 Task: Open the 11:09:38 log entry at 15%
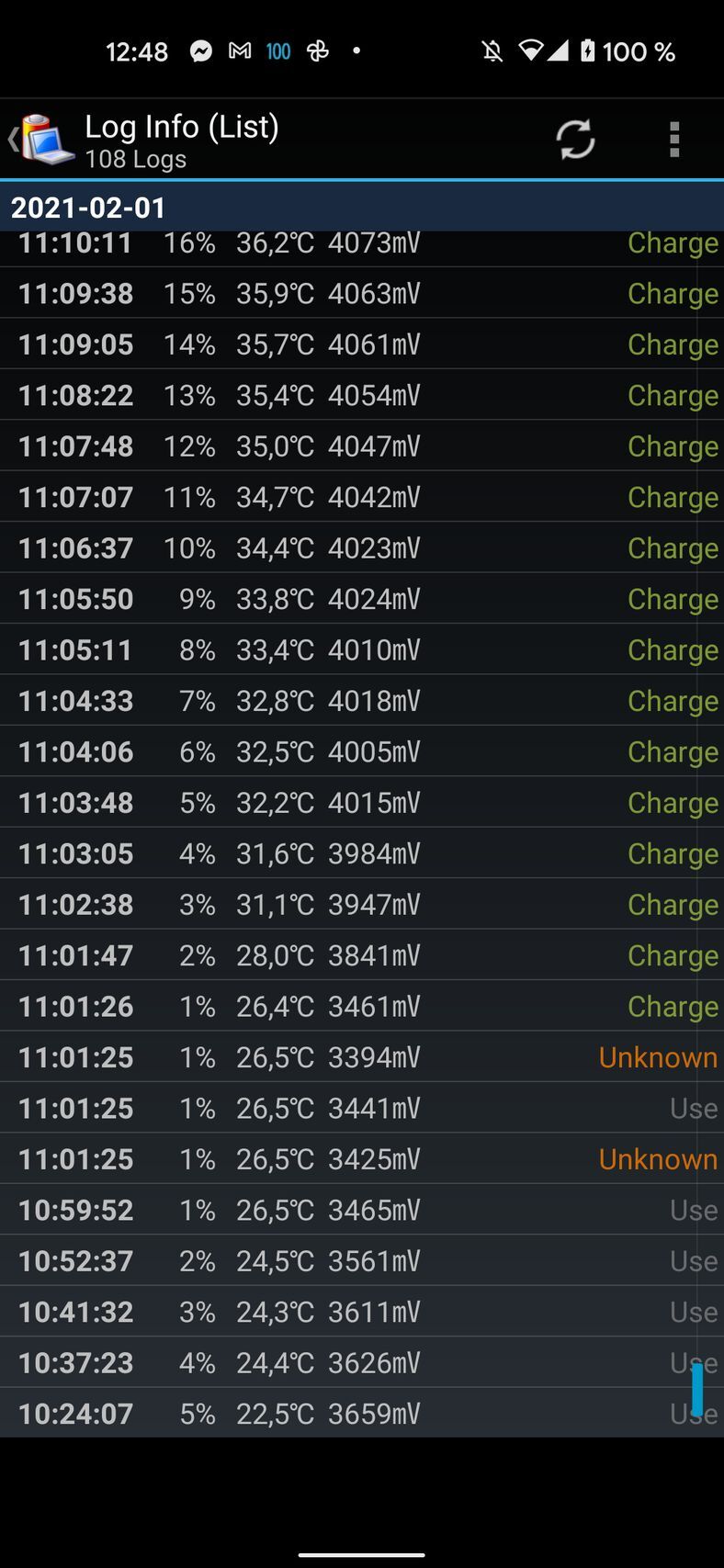(362, 294)
